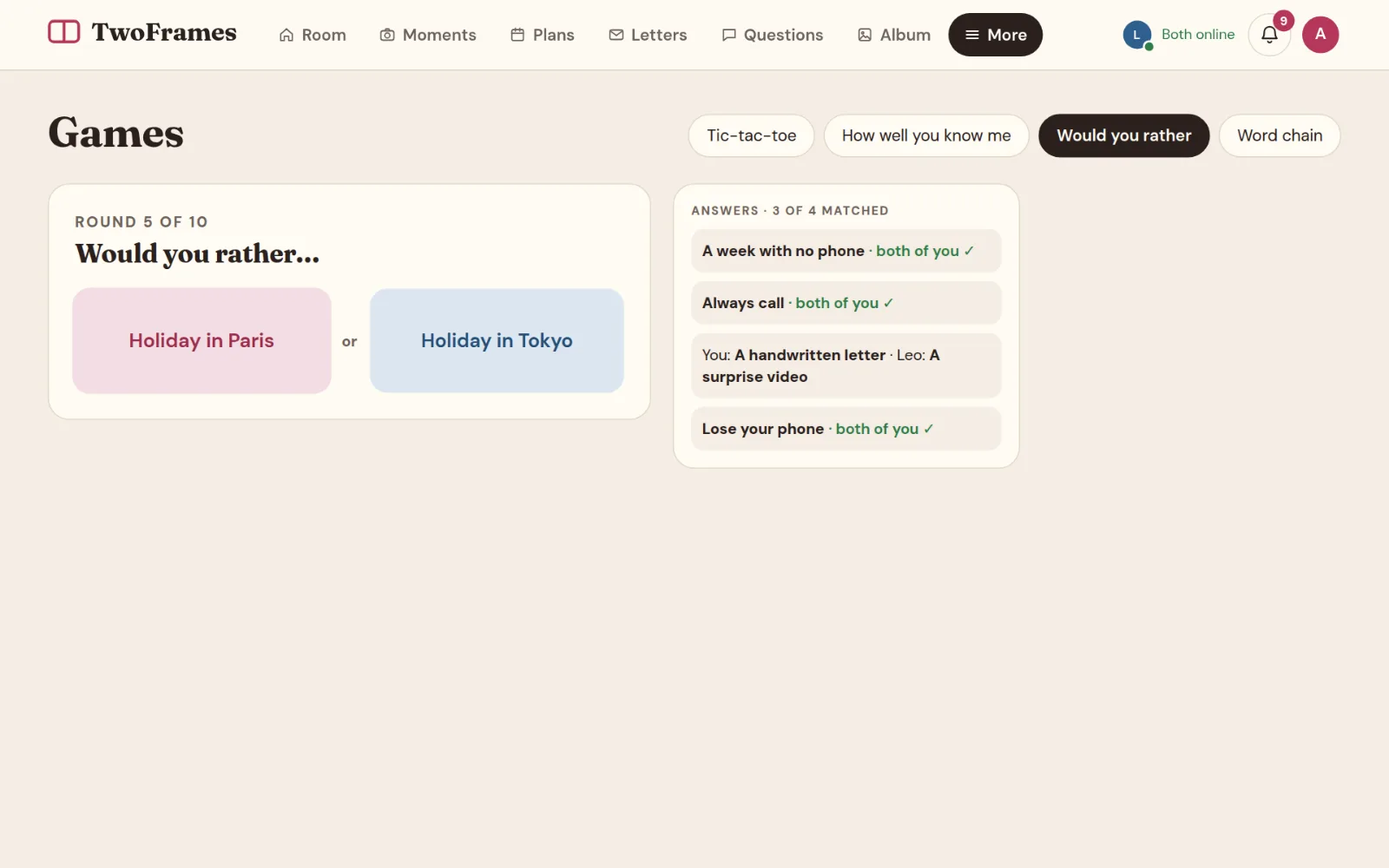This screenshot has height=868, width=1389.
Task: Expand the More menu
Action: pyautogui.click(x=995, y=35)
